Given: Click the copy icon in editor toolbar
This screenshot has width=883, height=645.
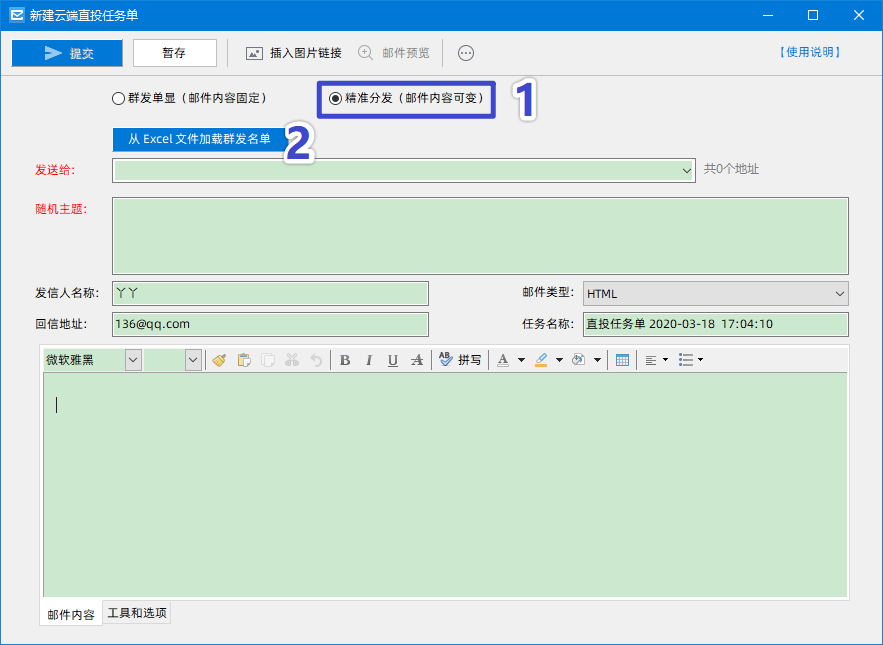Looking at the screenshot, I should (268, 360).
